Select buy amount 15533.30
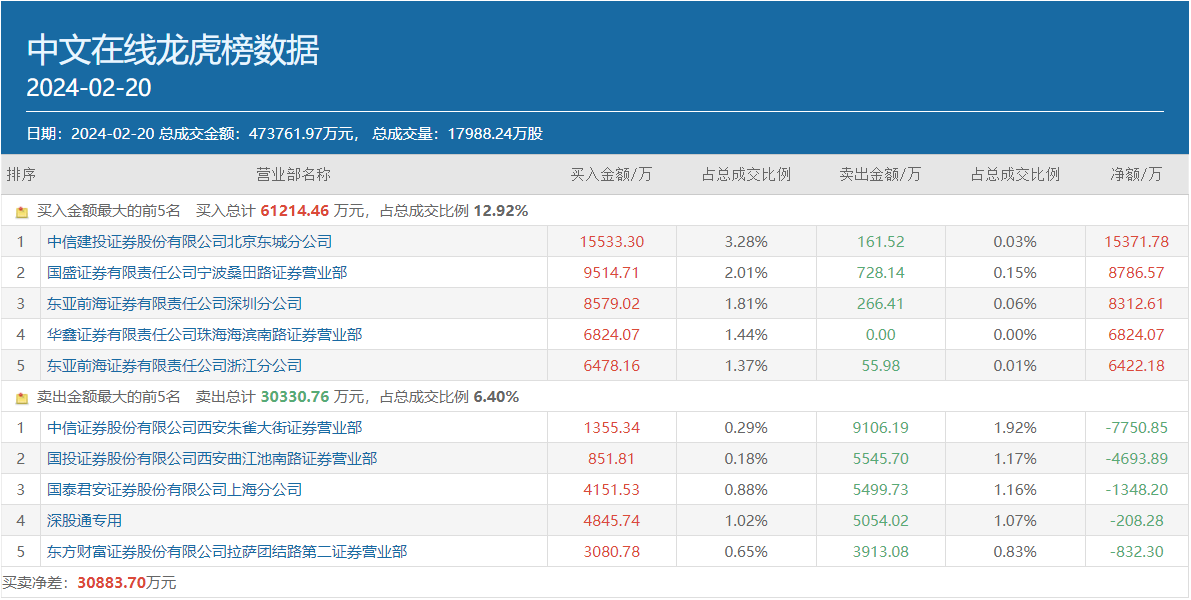The width and height of the screenshot is (1191, 600). tap(611, 242)
